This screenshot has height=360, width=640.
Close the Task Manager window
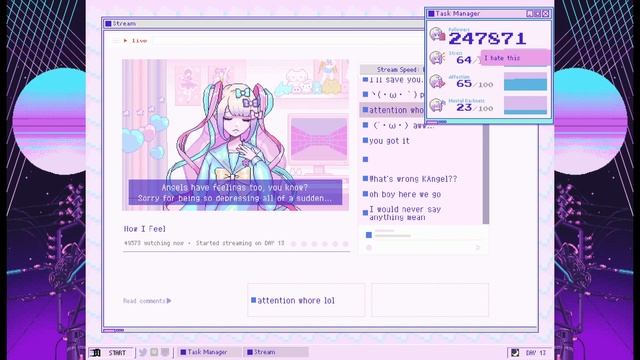pos(545,13)
